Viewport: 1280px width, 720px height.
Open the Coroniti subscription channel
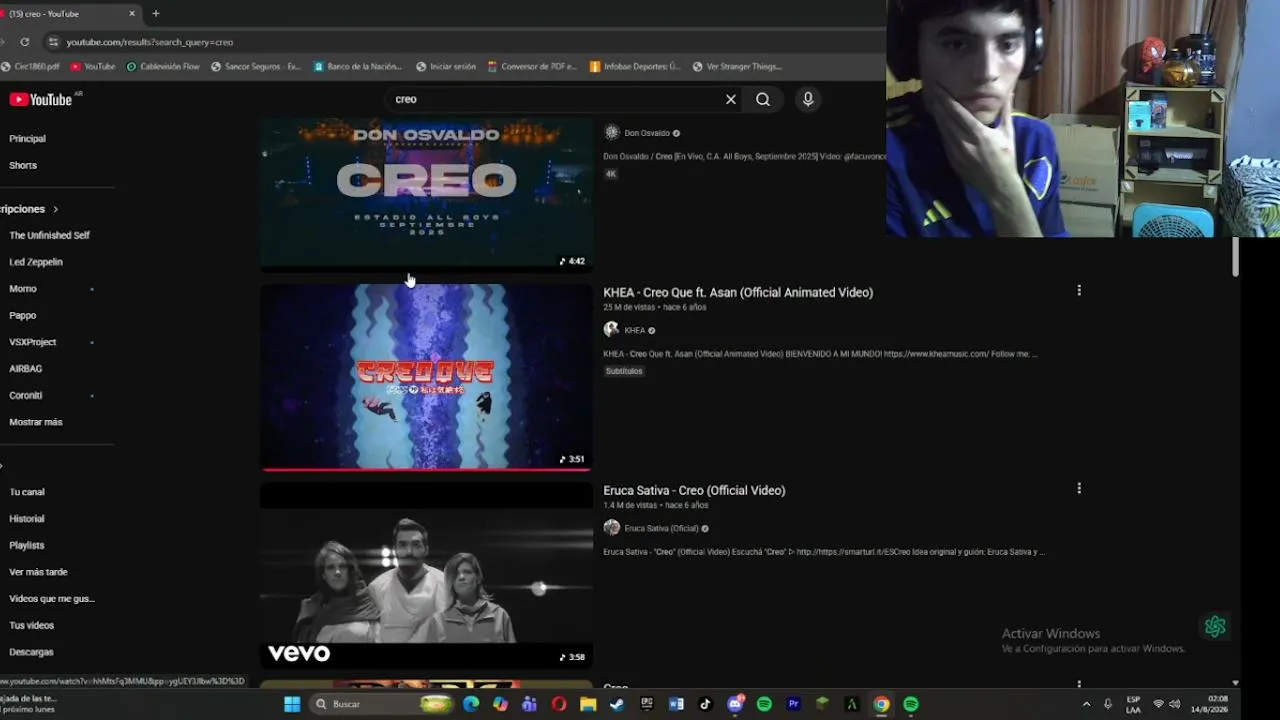point(26,395)
